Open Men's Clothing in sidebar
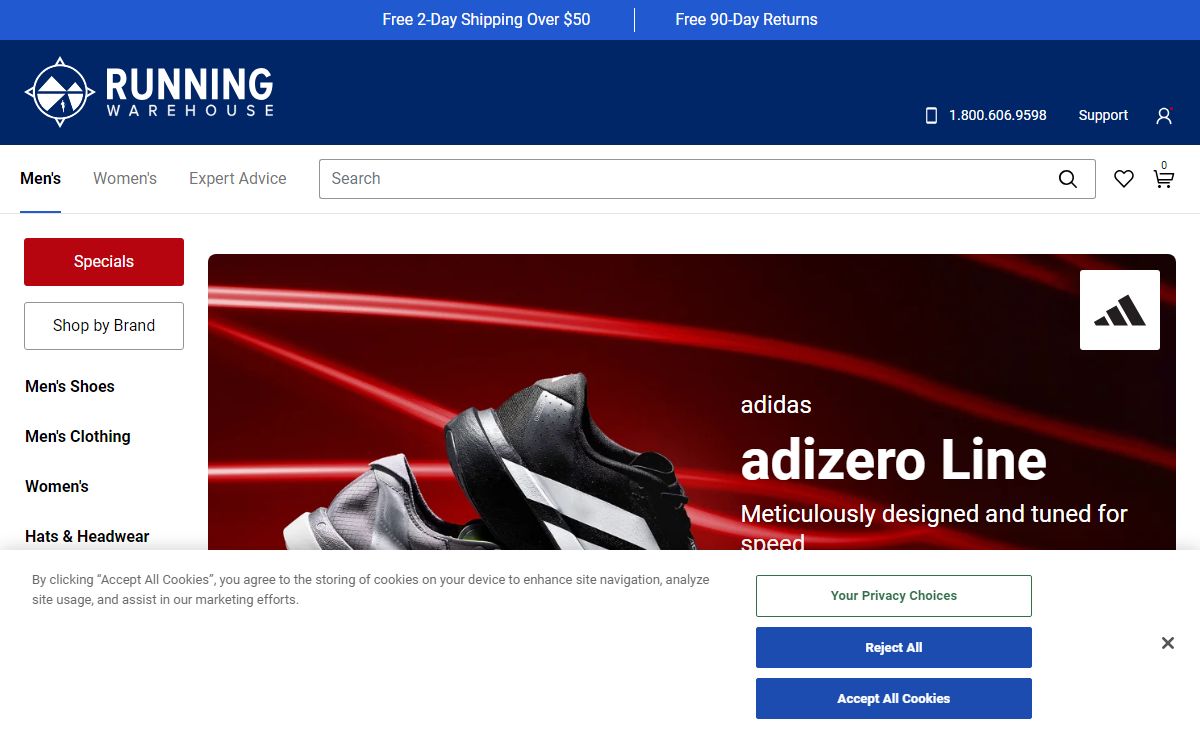Screen dimensions: 1200x740 [x=78, y=437]
